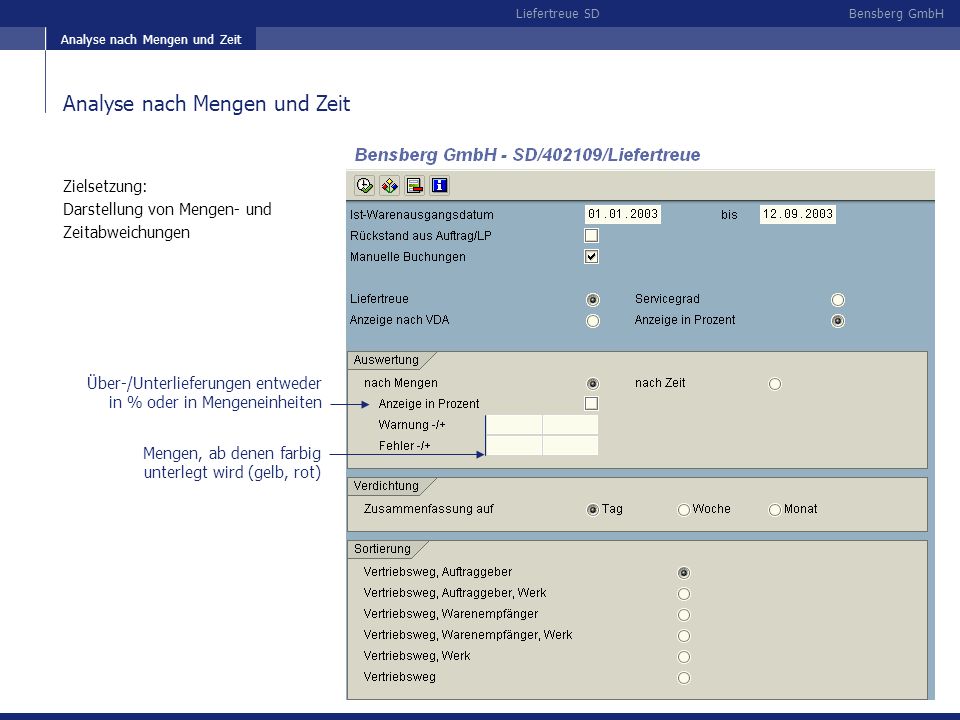Select the Servicegrad radio button

(838, 300)
